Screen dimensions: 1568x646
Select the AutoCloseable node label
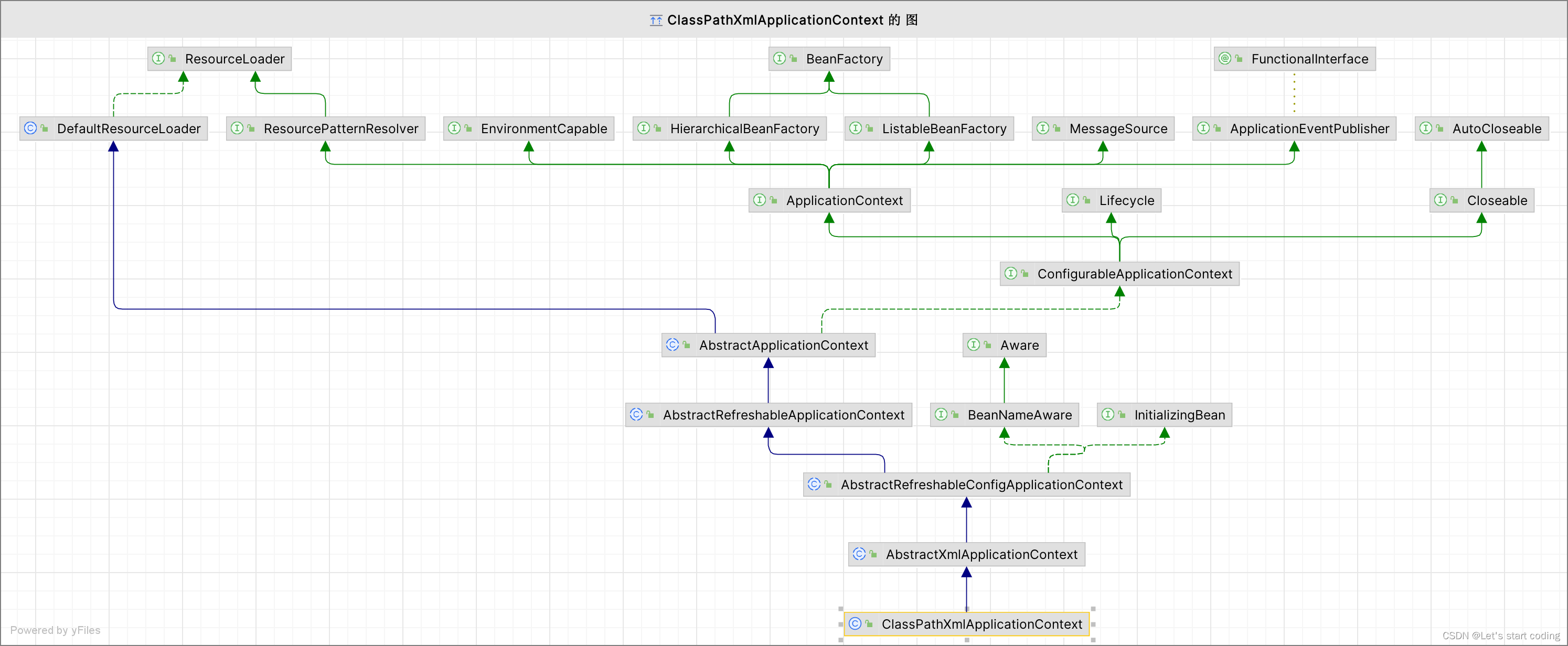pos(1497,129)
